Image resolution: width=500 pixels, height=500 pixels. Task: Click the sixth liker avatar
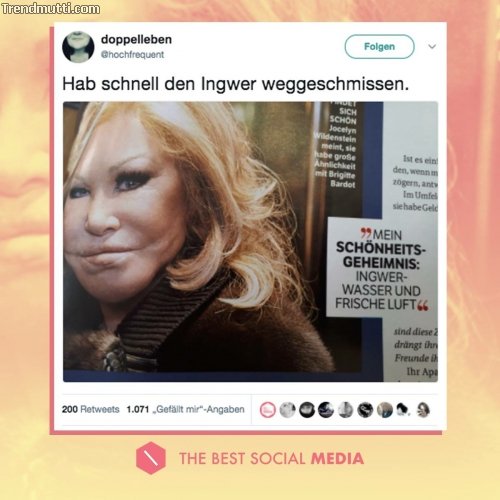pos(365,410)
